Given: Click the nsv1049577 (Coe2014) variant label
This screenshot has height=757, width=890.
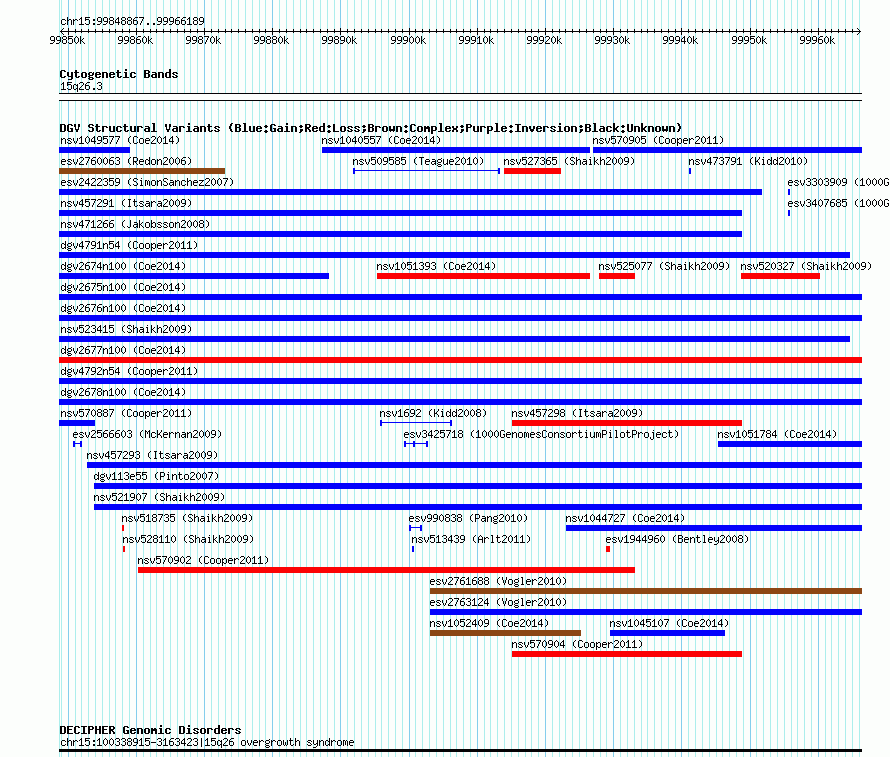Looking at the screenshot, I should pyautogui.click(x=120, y=140).
